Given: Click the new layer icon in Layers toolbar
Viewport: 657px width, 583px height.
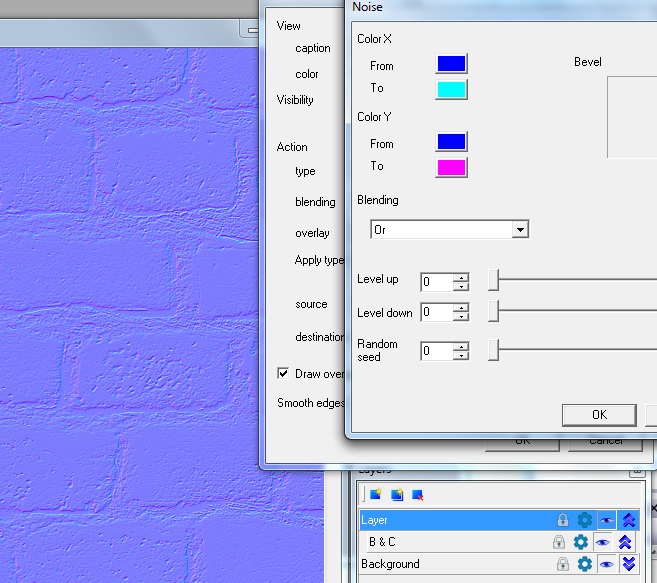Looking at the screenshot, I should (x=376, y=494).
